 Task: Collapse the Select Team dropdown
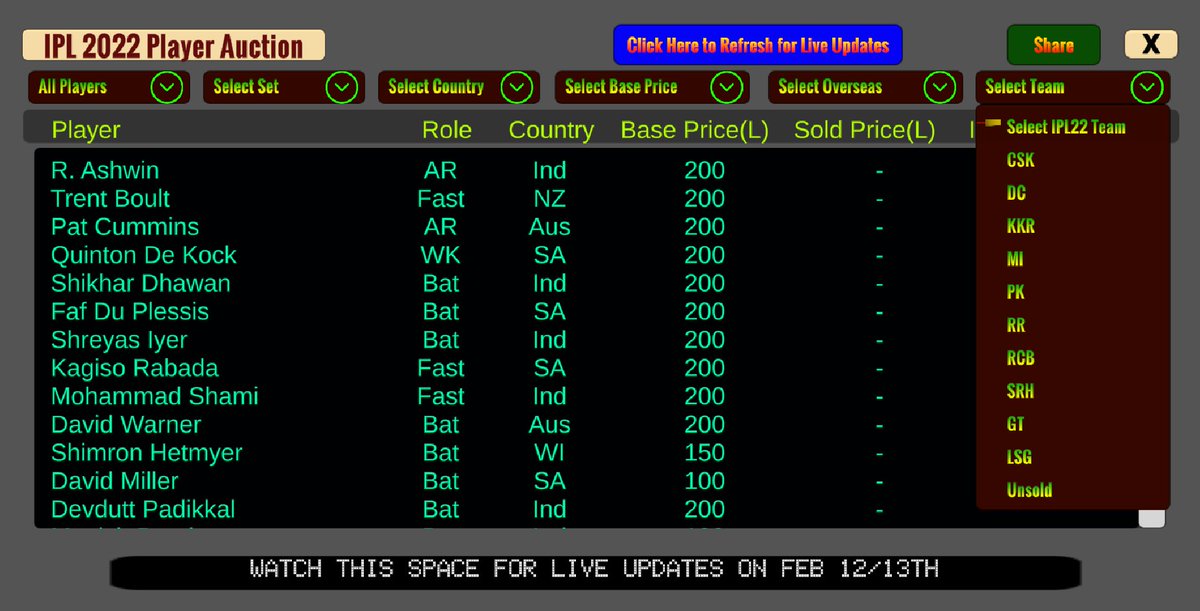(x=1072, y=87)
